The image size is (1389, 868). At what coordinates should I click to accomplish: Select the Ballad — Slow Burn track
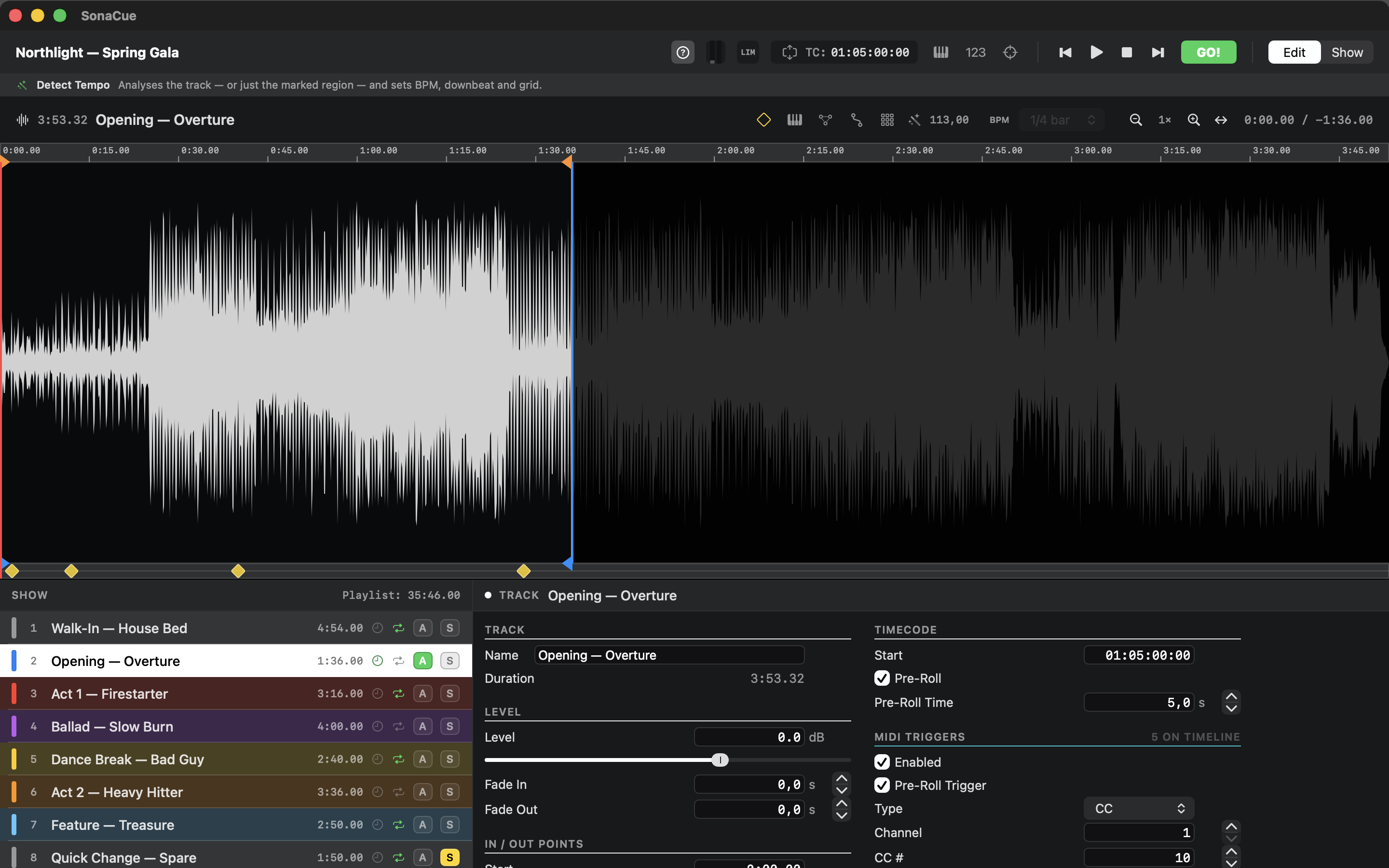tap(236, 726)
